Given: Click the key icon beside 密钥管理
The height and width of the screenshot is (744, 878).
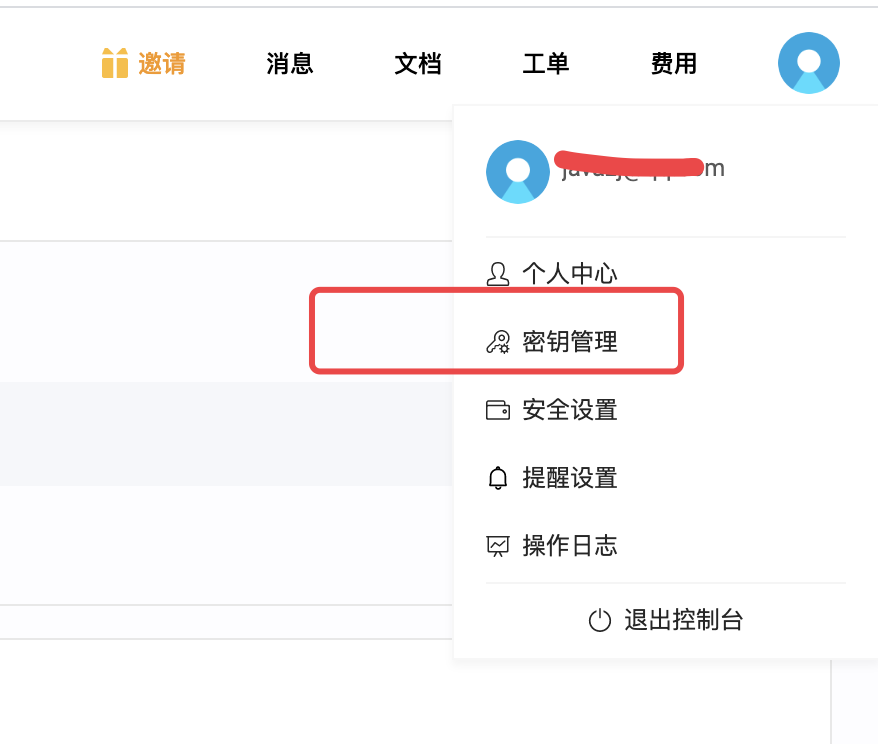Looking at the screenshot, I should [497, 342].
